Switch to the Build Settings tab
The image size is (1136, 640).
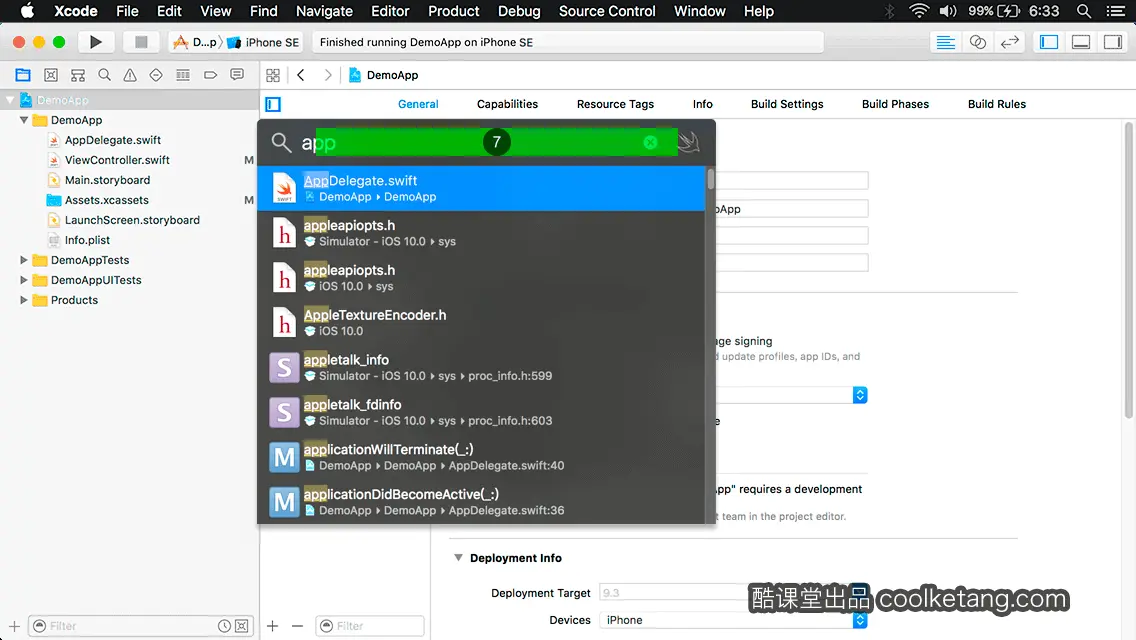[787, 104]
